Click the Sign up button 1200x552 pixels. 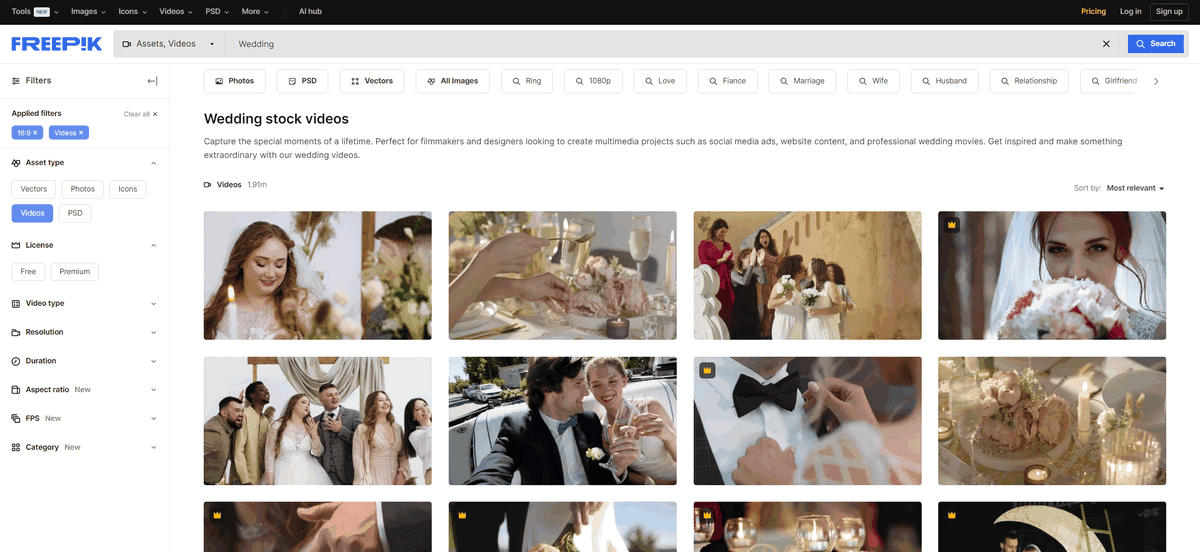point(1167,11)
